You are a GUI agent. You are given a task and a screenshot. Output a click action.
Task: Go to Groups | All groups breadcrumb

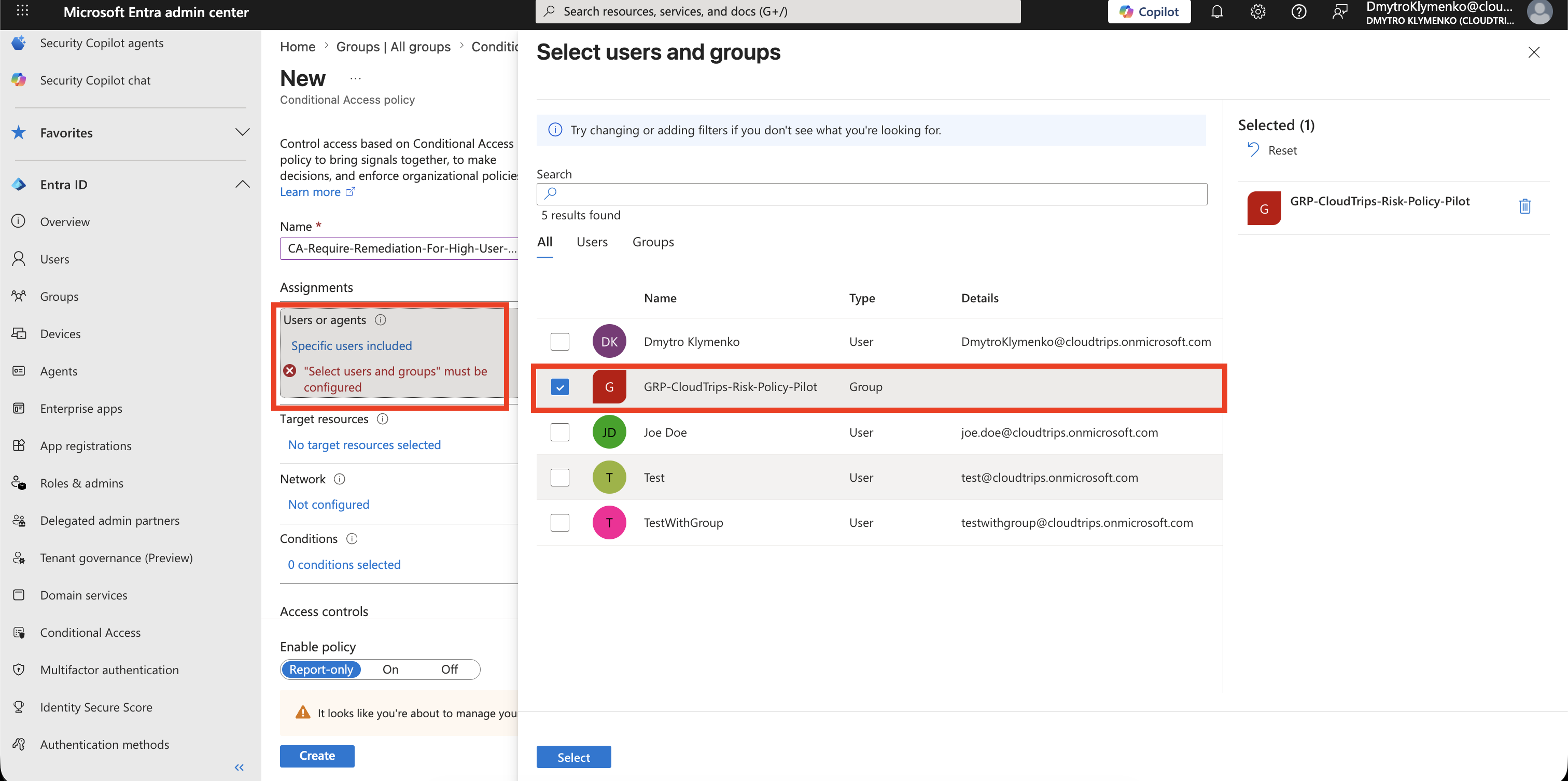tap(393, 47)
